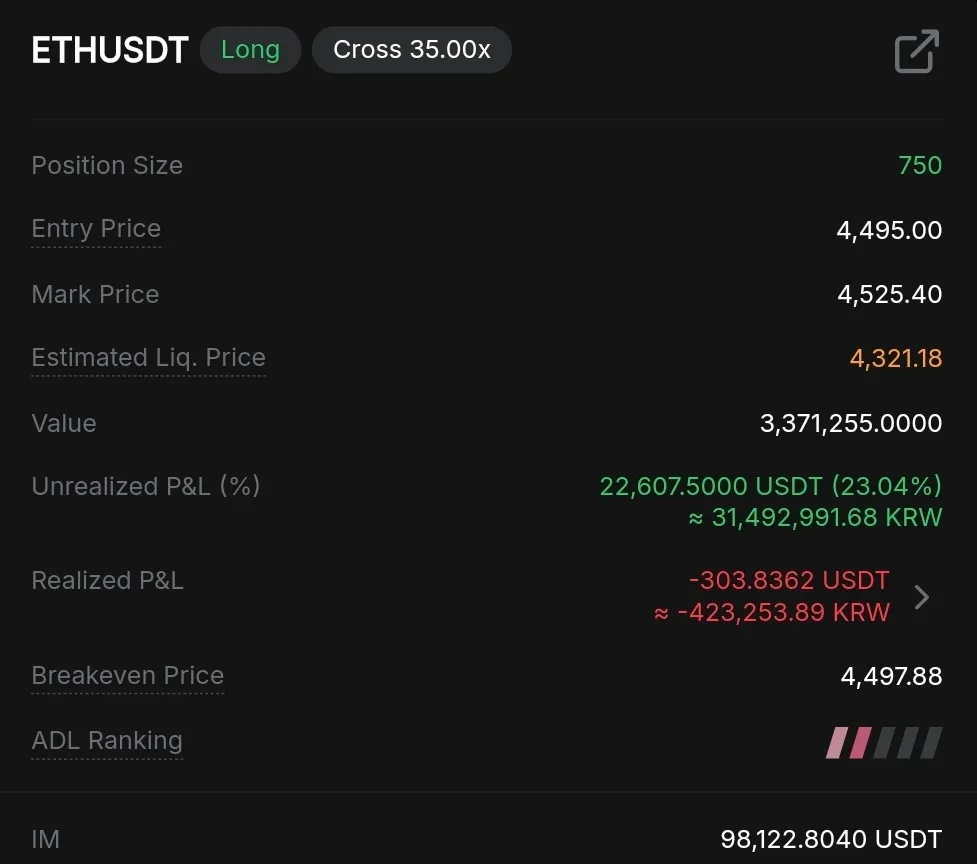Click the Long position badge

click(x=250, y=50)
